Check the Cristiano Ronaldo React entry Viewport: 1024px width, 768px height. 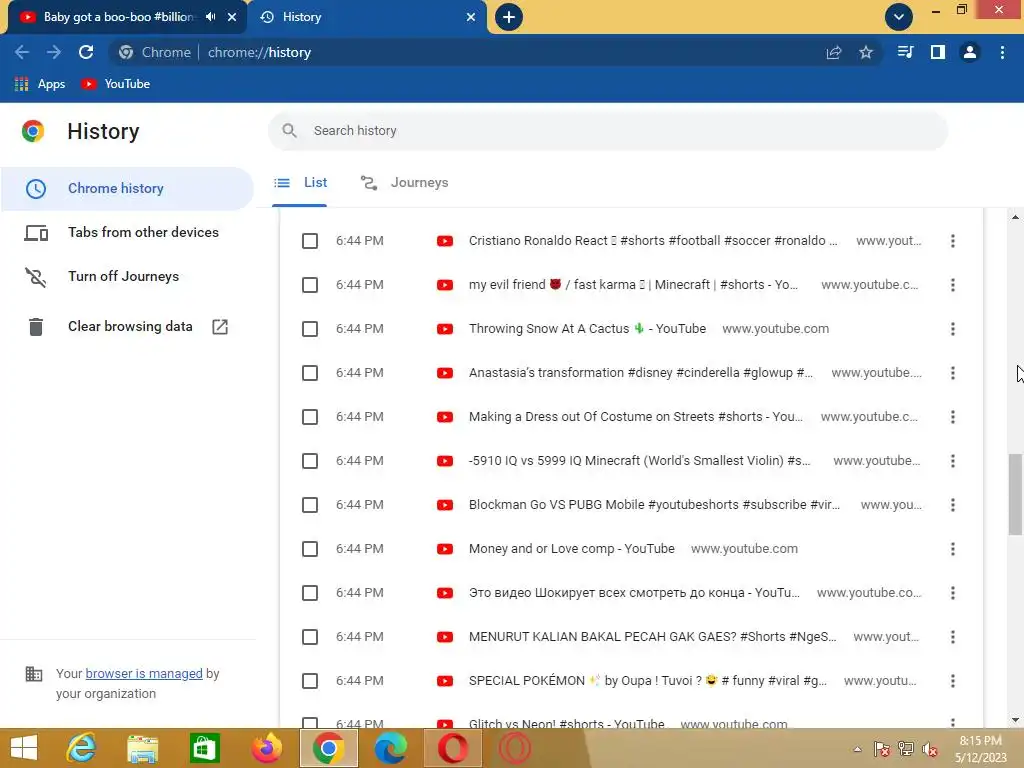(310, 241)
